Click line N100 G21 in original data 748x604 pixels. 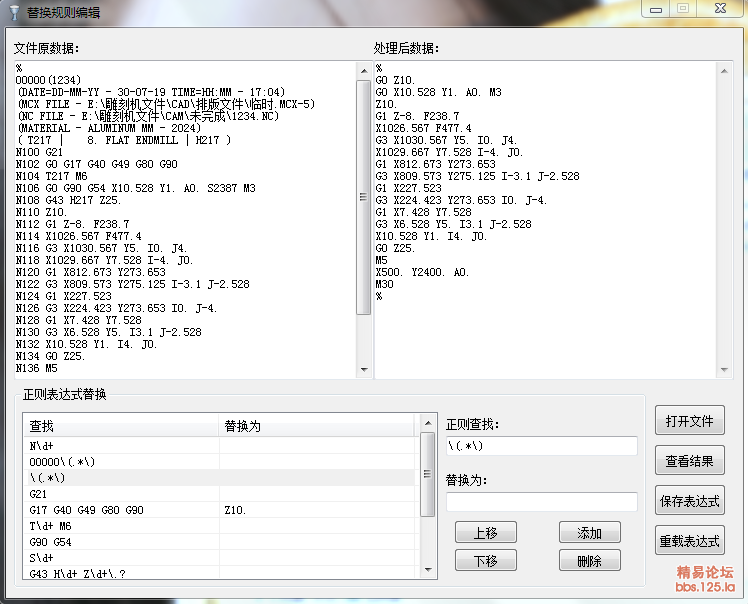(39, 152)
